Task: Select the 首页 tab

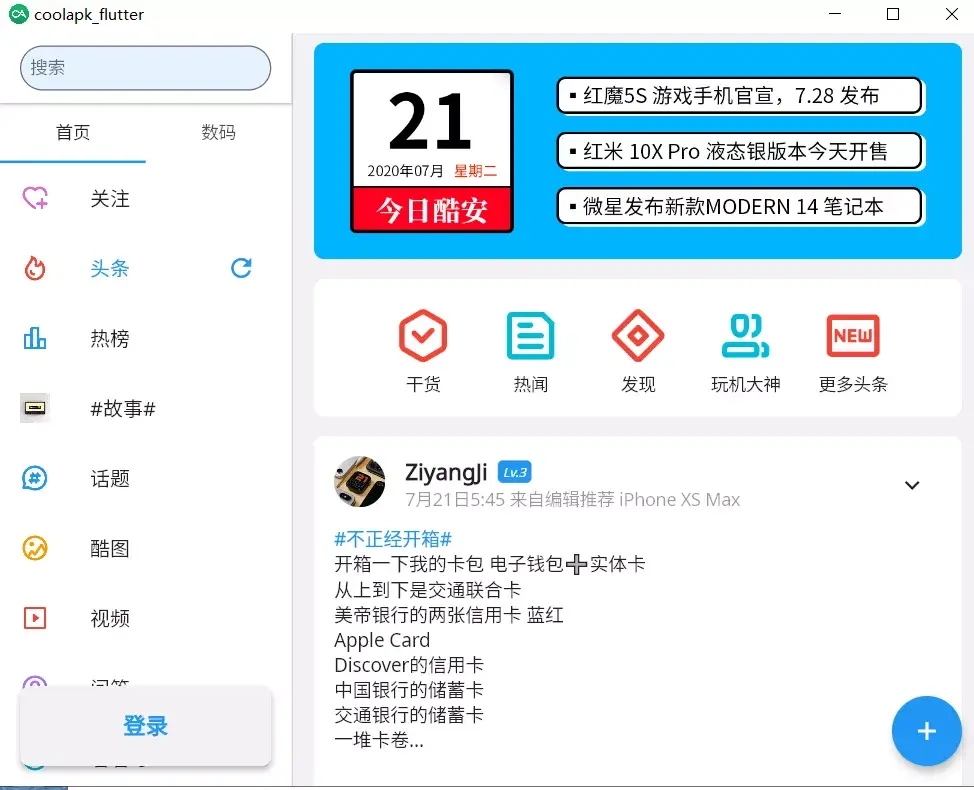Action: (73, 131)
